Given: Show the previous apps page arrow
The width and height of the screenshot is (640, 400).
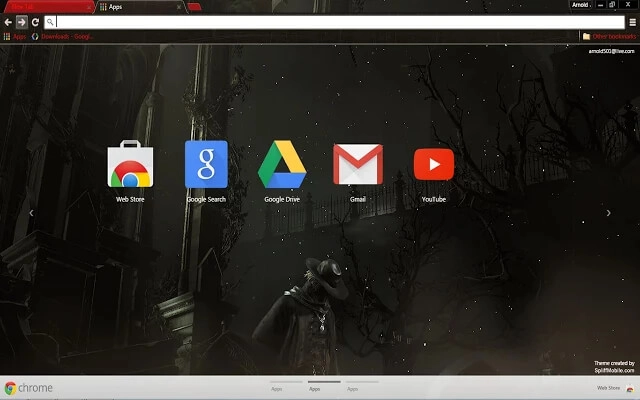Looking at the screenshot, I should point(31,213).
